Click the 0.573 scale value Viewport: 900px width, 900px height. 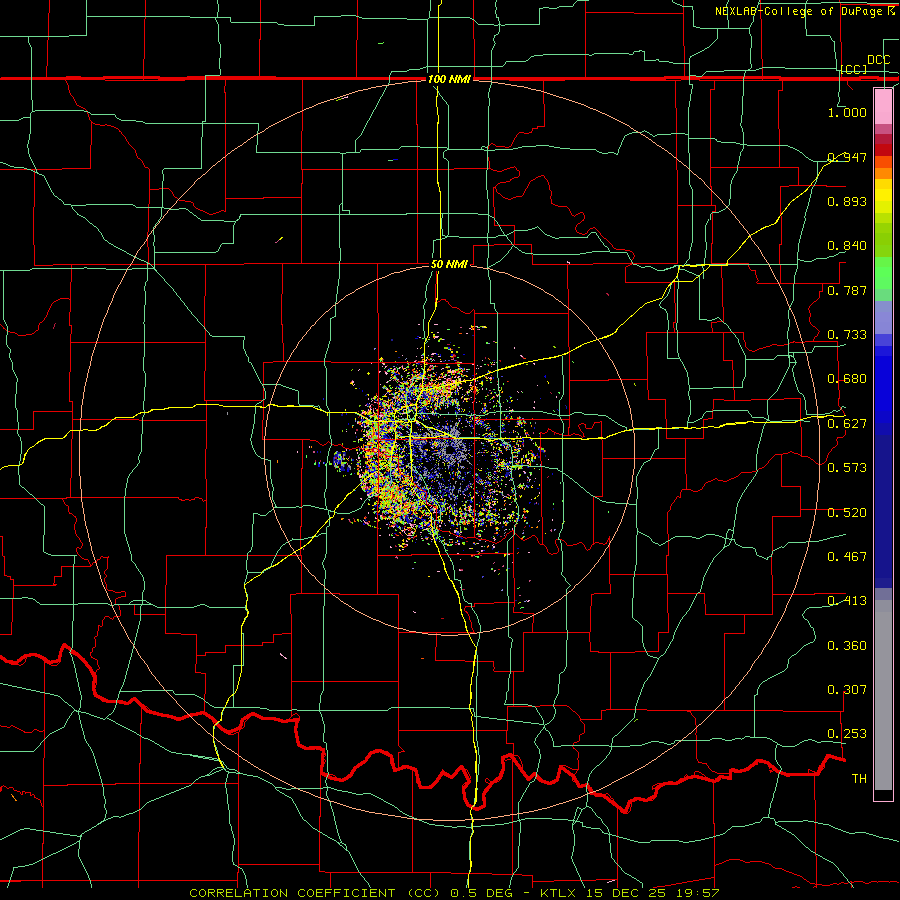[847, 468]
